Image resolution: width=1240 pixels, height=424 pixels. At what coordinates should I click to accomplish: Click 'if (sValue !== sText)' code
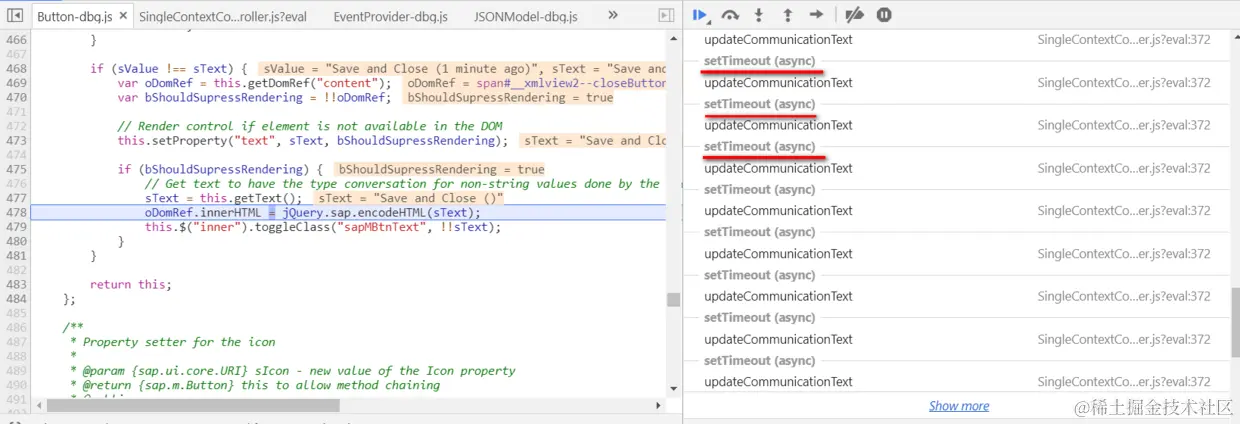[x=161, y=69]
